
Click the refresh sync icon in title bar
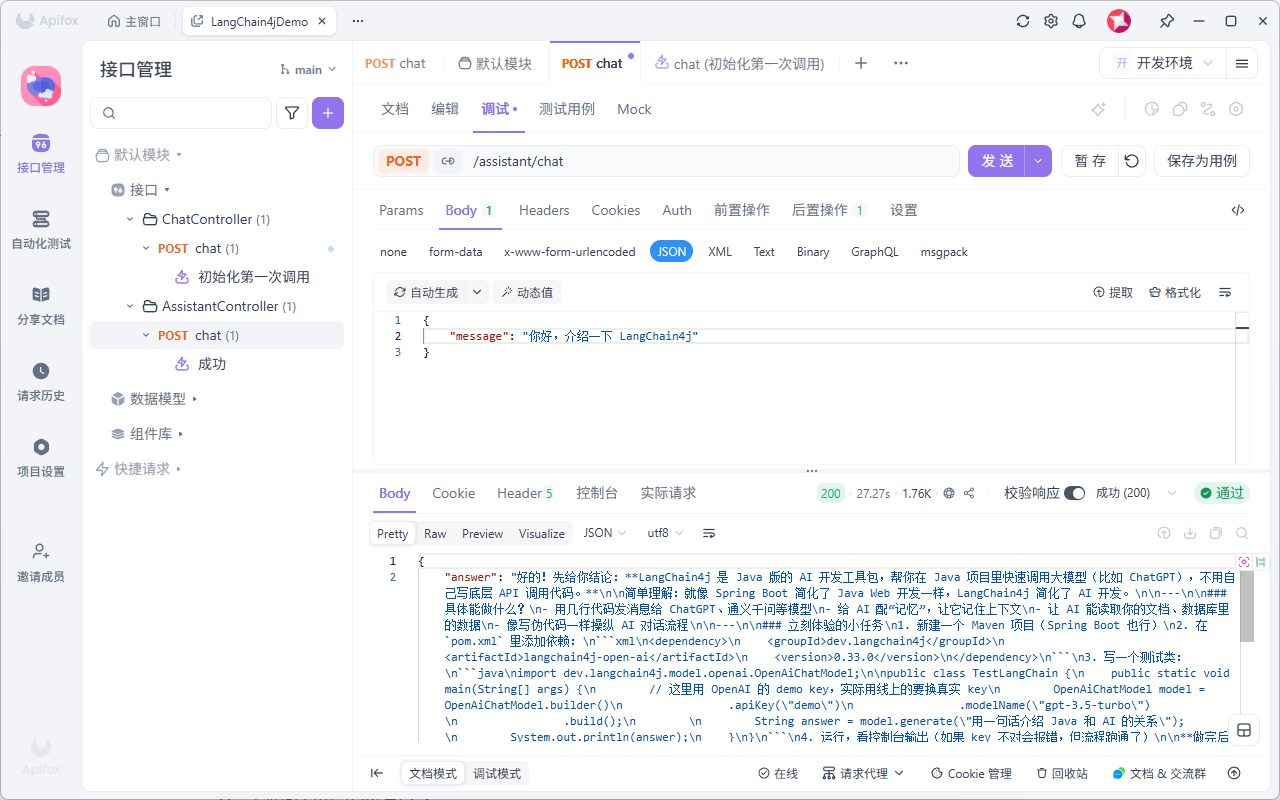coord(1022,21)
